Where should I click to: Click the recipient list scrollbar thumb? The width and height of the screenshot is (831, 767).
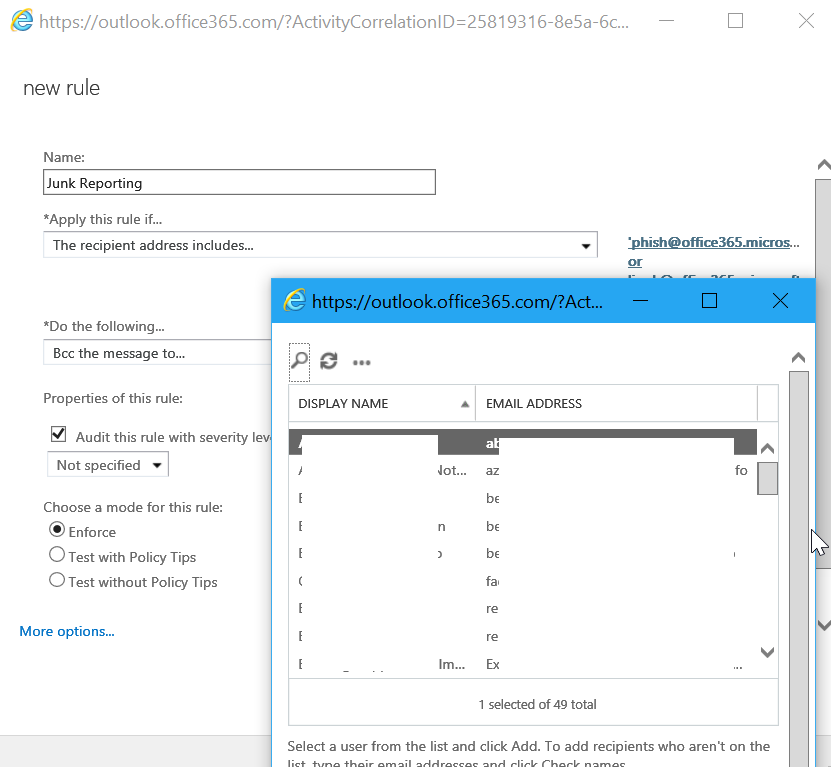767,478
